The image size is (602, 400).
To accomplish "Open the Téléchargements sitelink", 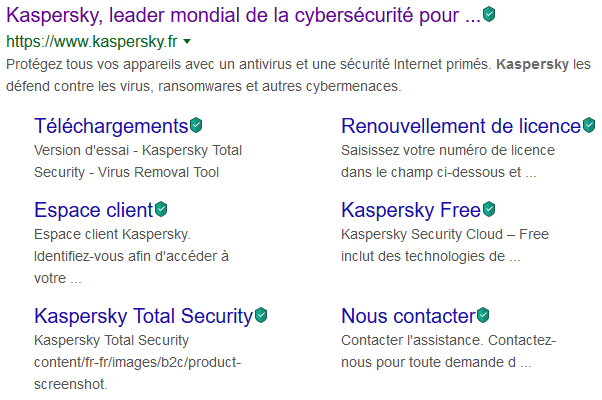I will (111, 127).
